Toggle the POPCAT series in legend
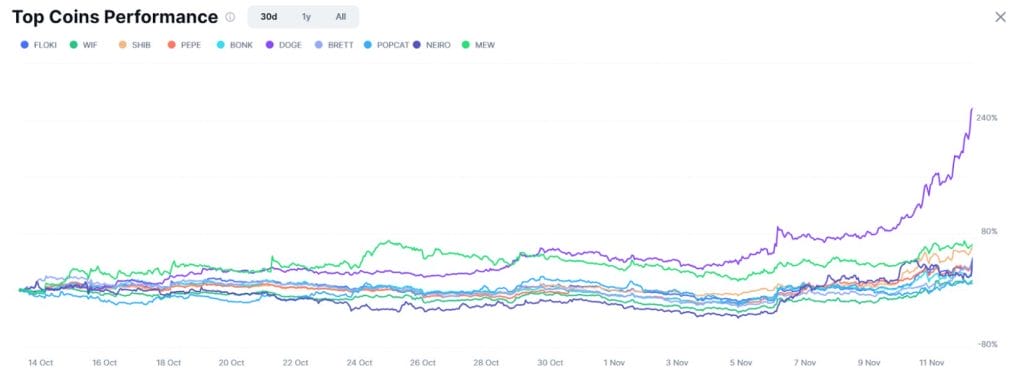Viewport: 1024px width, 387px height. click(387, 45)
